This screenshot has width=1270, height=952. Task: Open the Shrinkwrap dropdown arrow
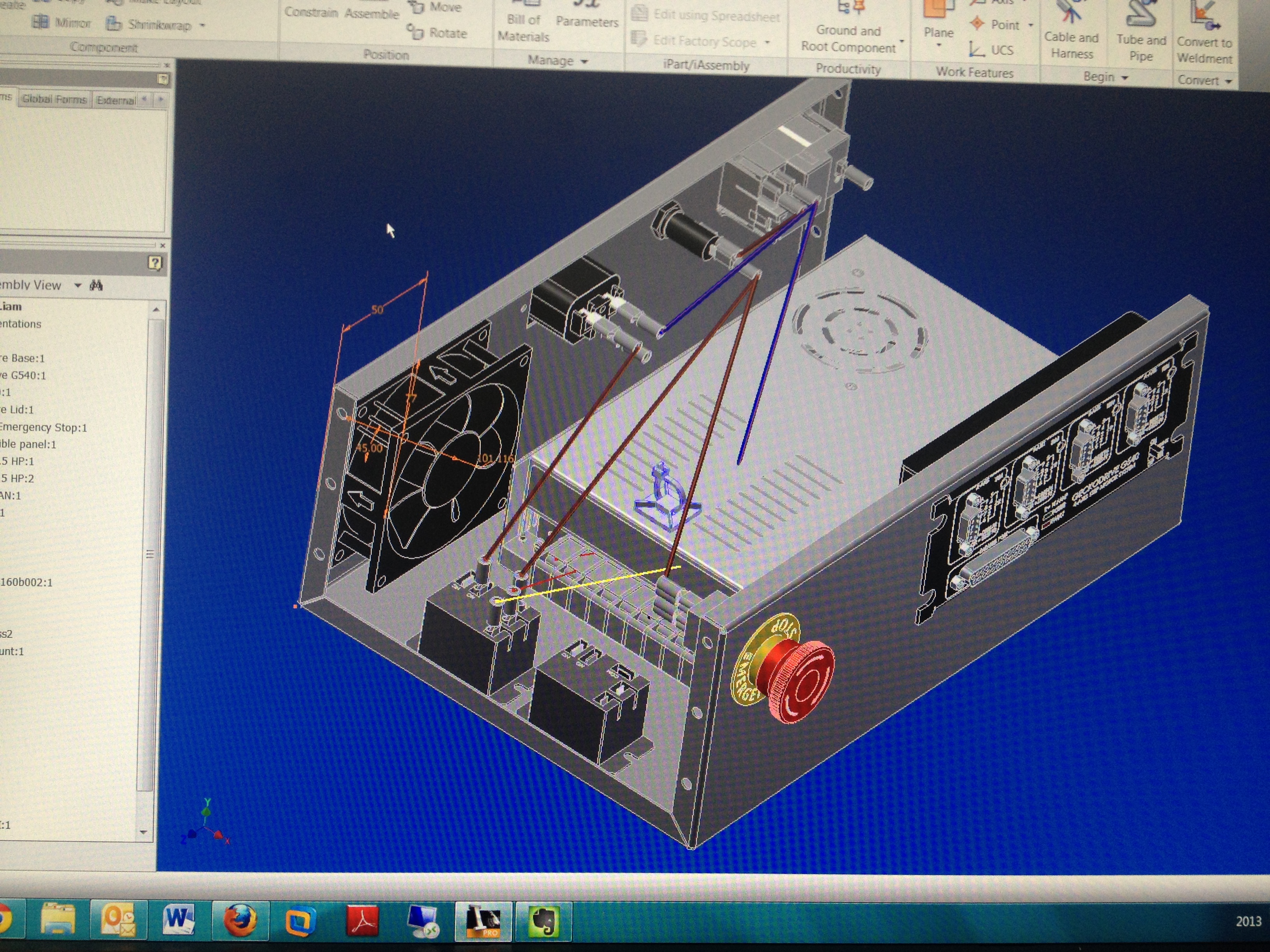[x=202, y=25]
